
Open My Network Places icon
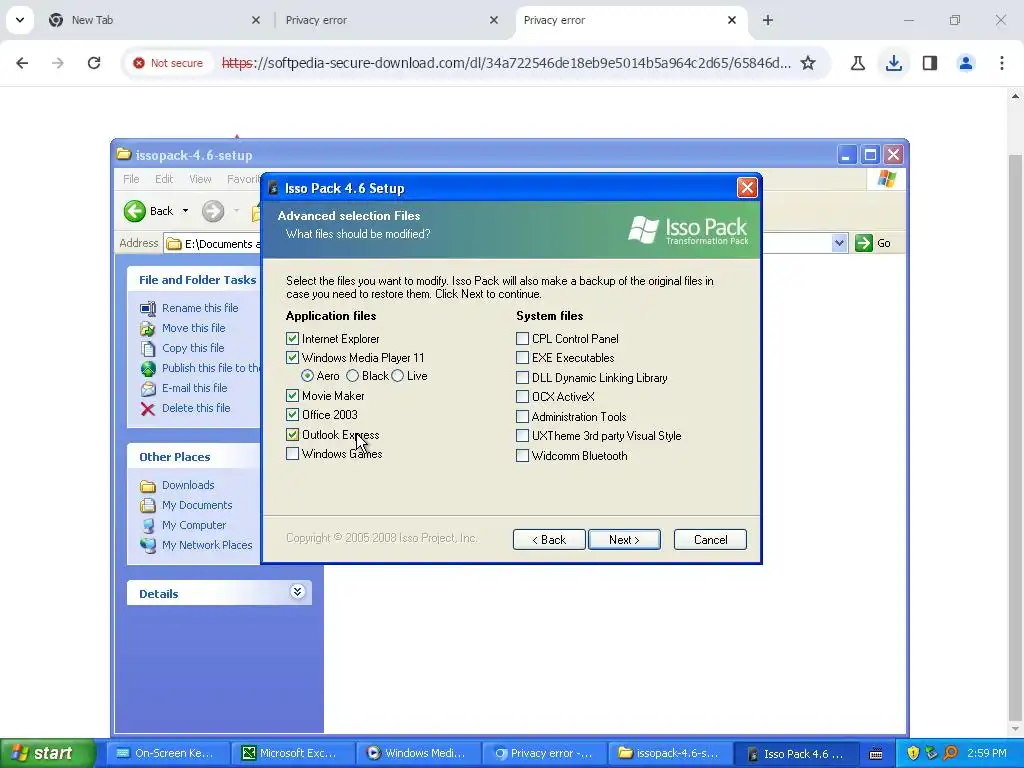click(x=148, y=545)
